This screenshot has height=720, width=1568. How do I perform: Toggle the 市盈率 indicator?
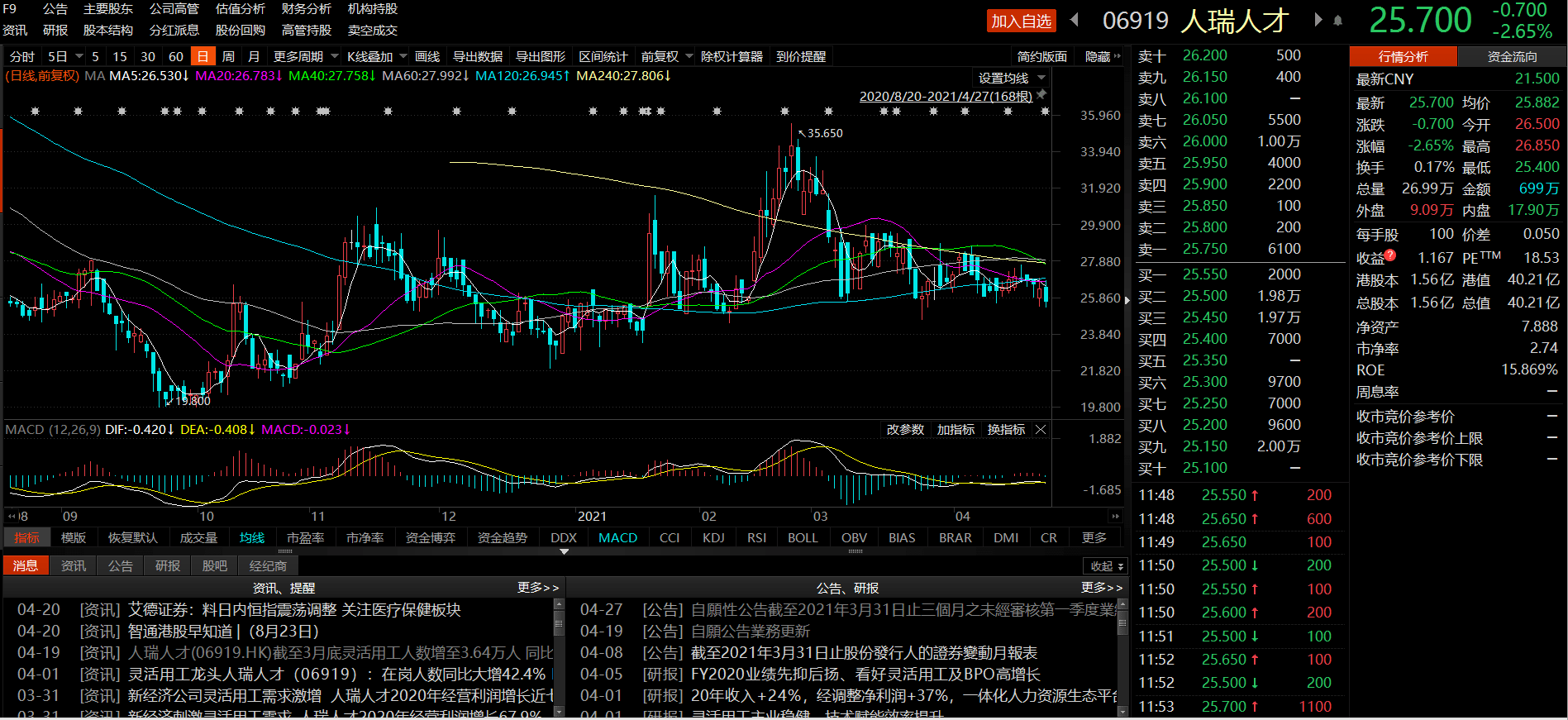point(305,538)
